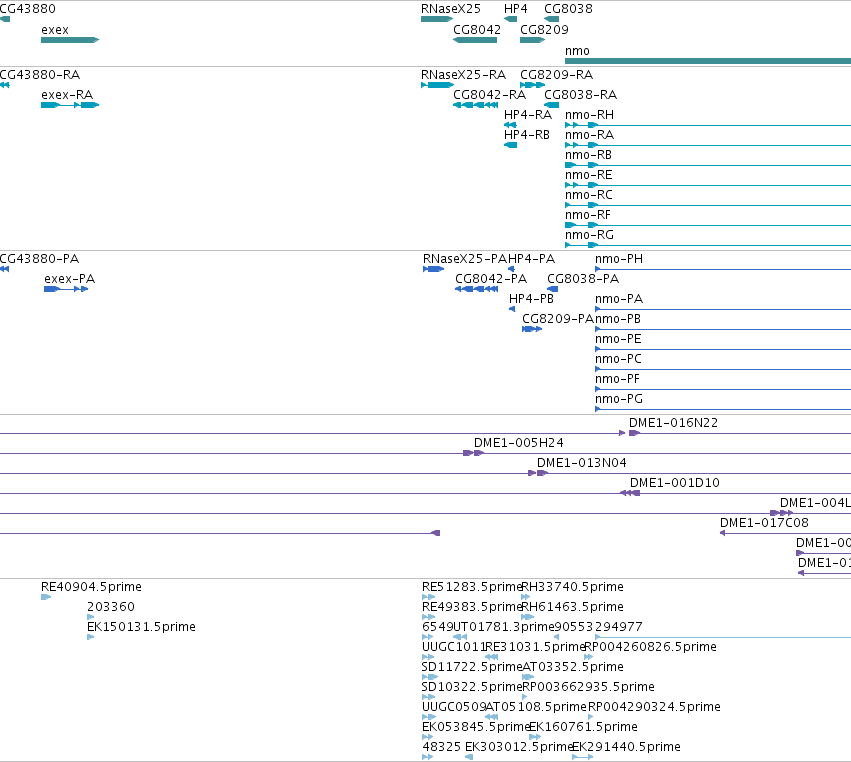Click the CG8038-RA transcript label
The image size is (851, 762).
point(581,94)
